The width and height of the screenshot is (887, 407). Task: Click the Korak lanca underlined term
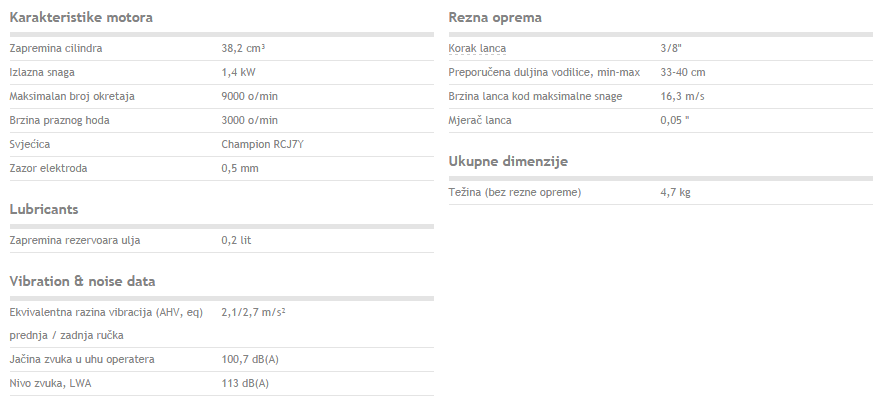point(477,49)
